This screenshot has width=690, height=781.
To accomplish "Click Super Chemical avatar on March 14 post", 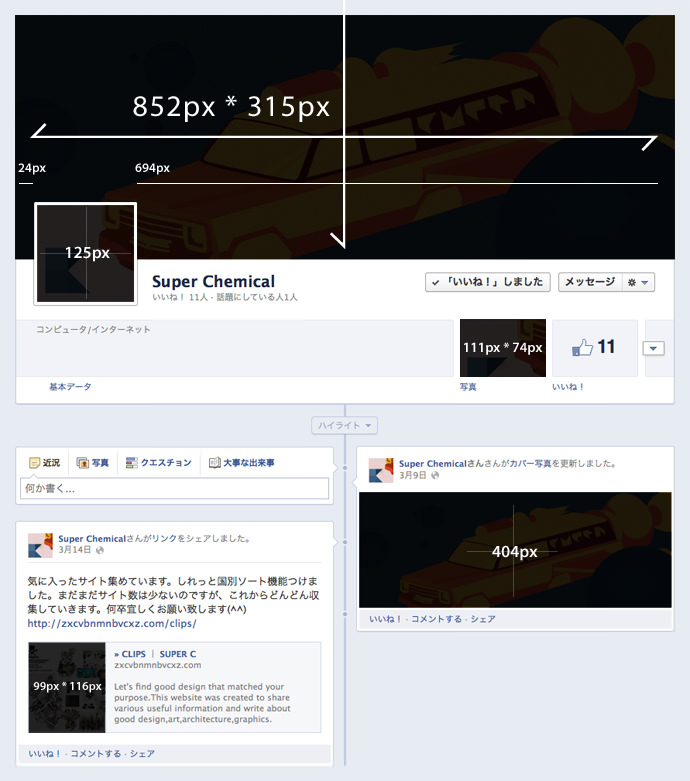I will (40, 545).
